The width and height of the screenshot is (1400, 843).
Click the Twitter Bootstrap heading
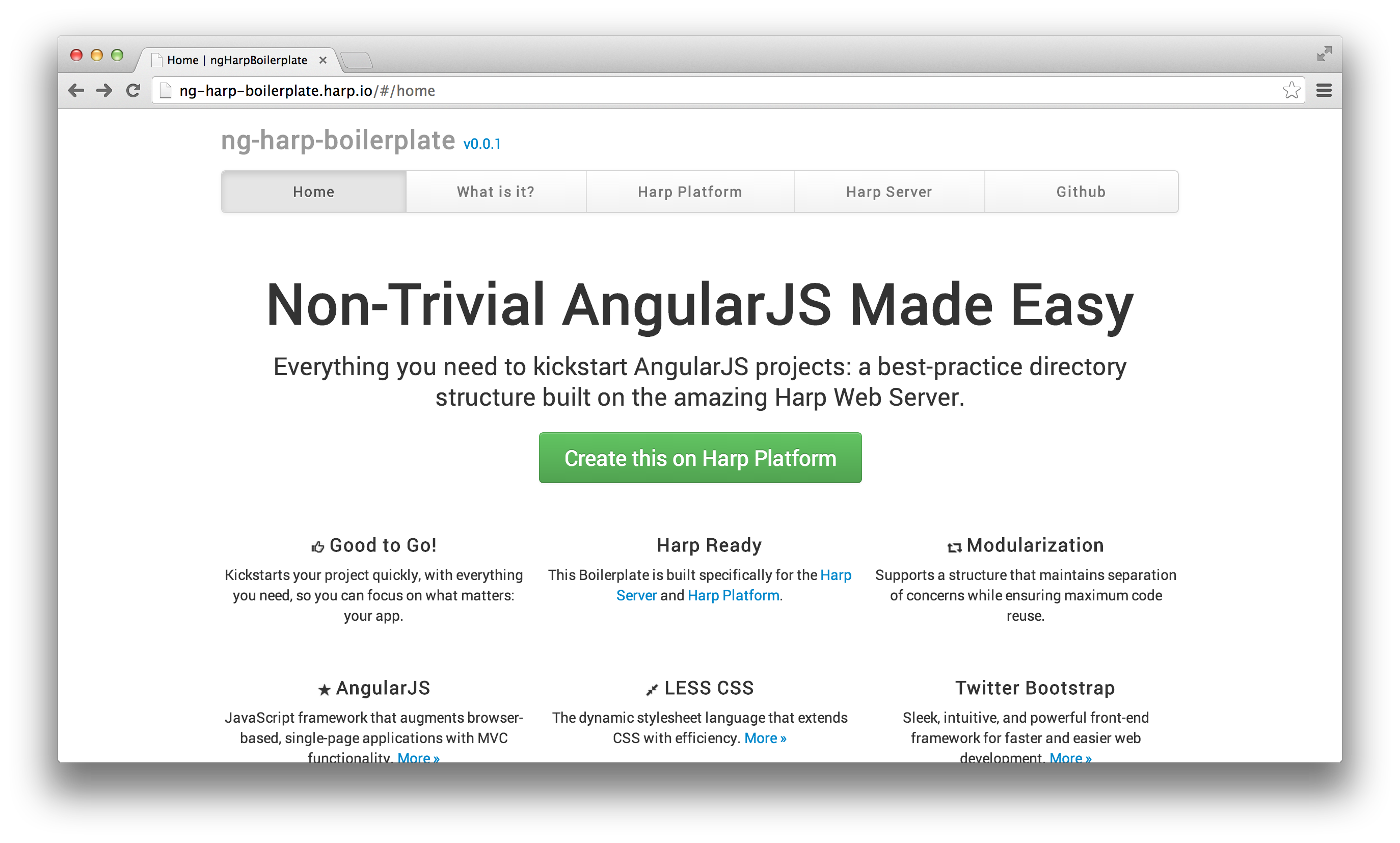[1035, 688]
